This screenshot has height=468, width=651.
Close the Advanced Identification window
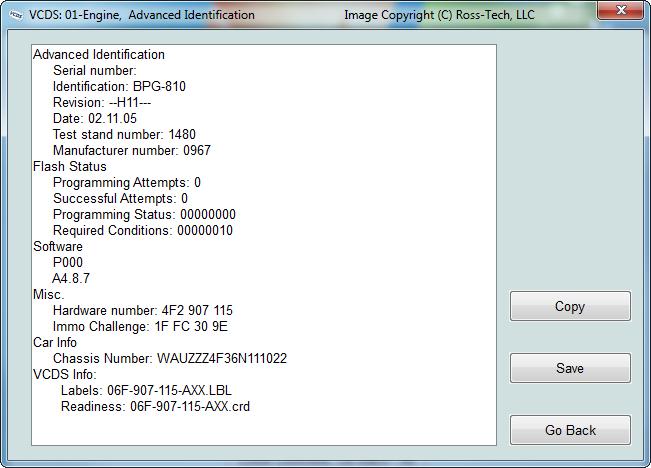[621, 10]
